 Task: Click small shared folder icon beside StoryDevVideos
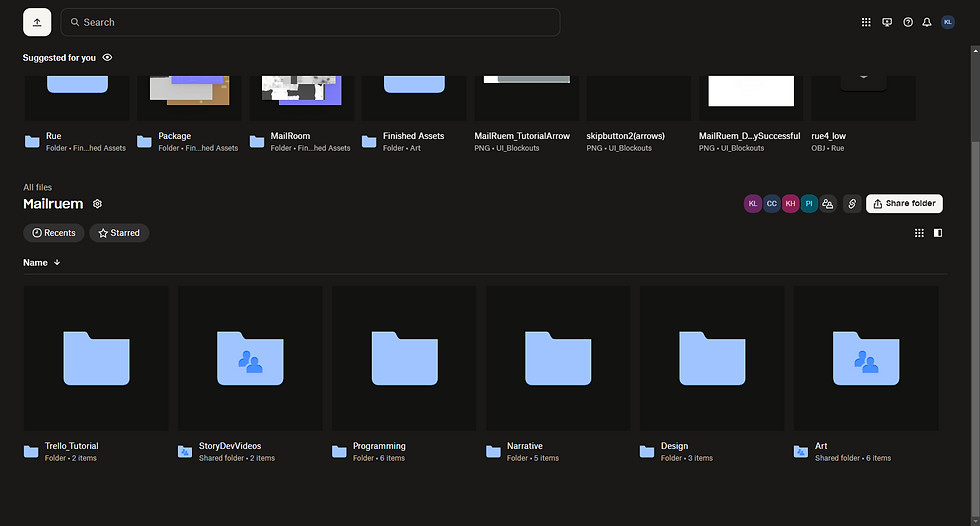point(185,451)
